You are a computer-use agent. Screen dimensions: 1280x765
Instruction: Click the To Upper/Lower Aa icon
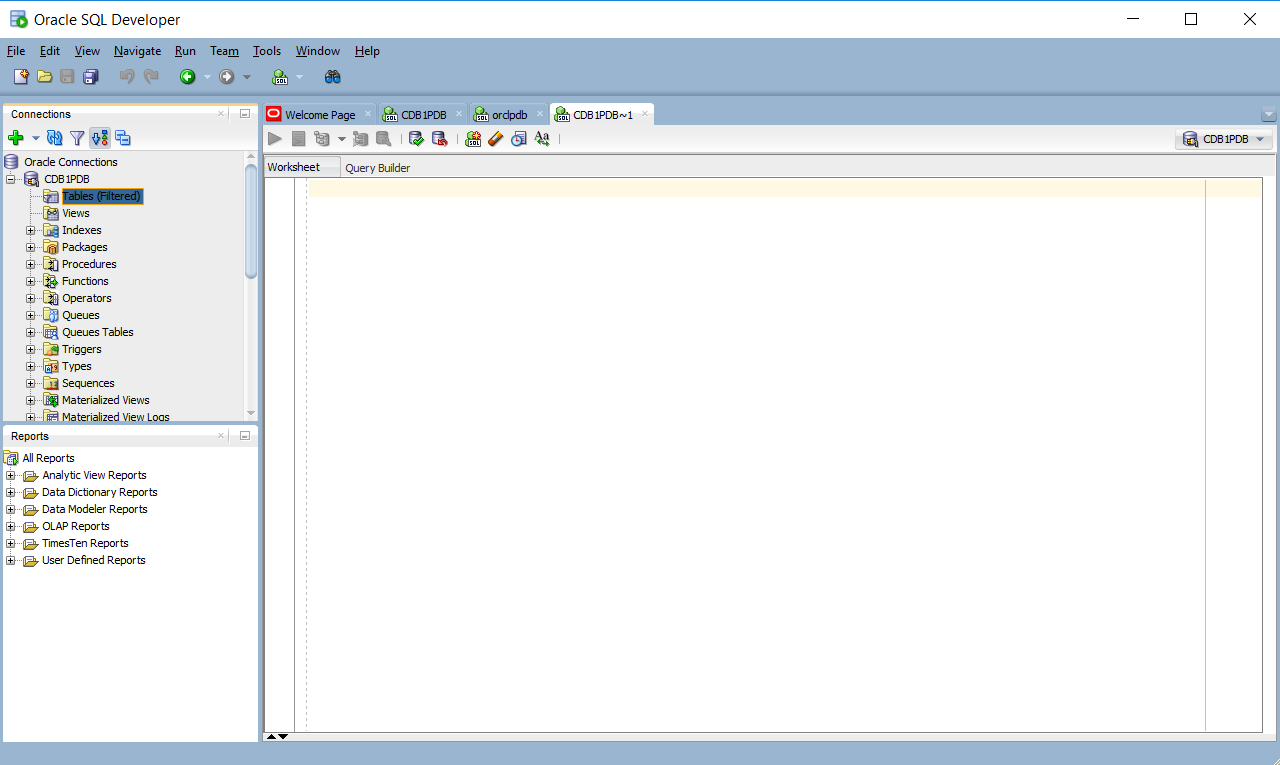[x=542, y=139]
